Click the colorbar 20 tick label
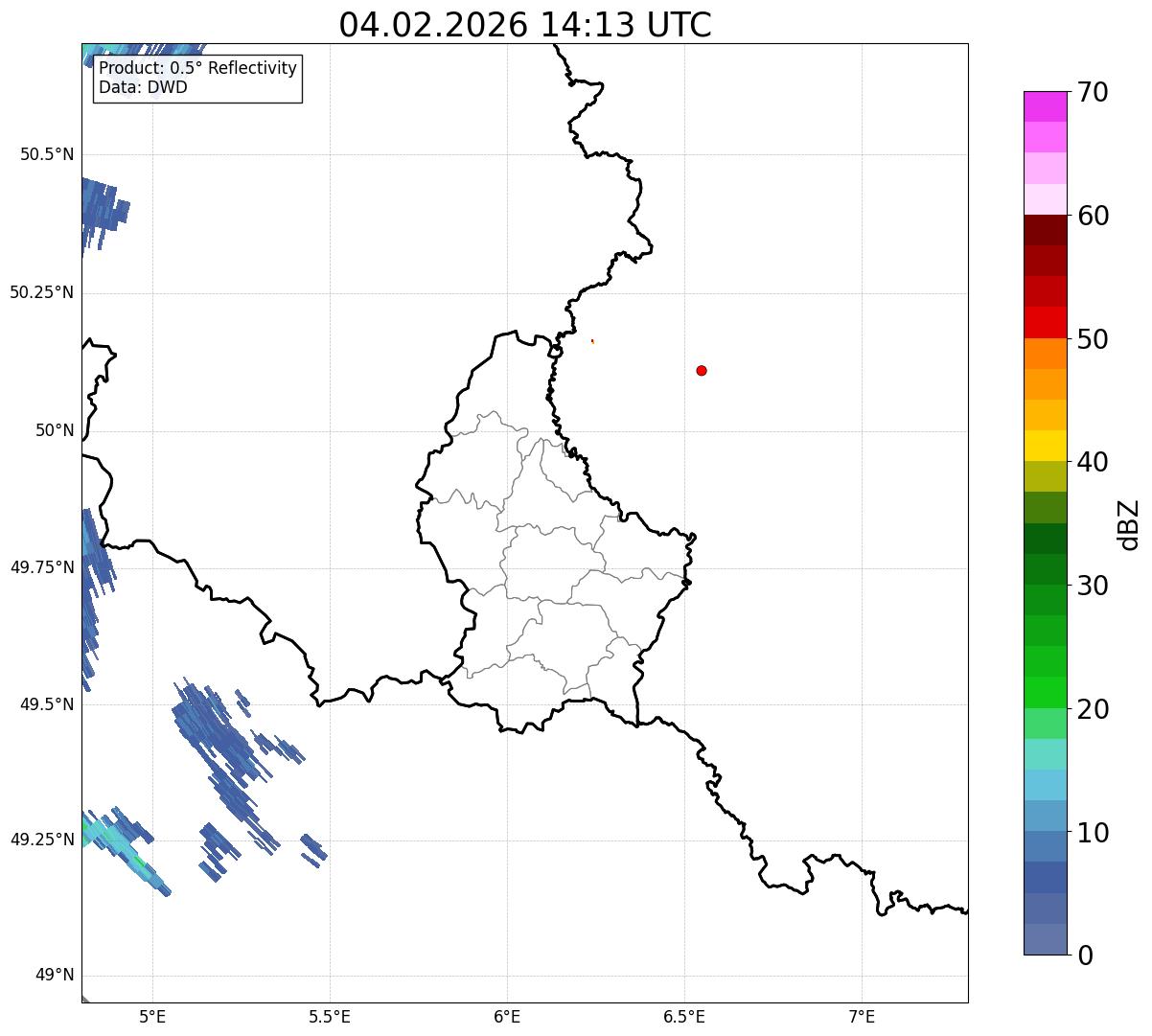This screenshot has height=1036, width=1152. 1093,709
